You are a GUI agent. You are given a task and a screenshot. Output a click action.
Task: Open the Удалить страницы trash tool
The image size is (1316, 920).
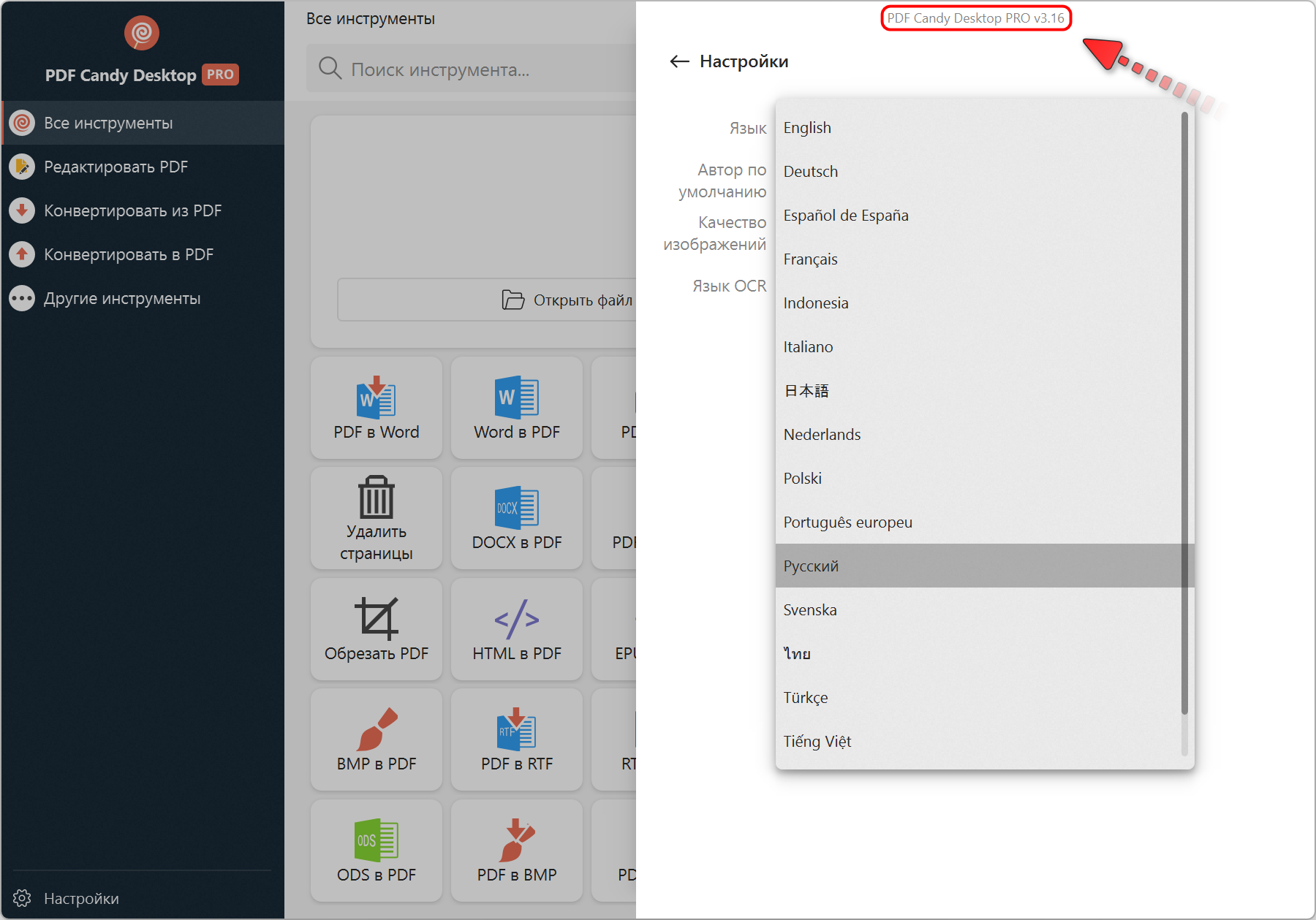[377, 518]
